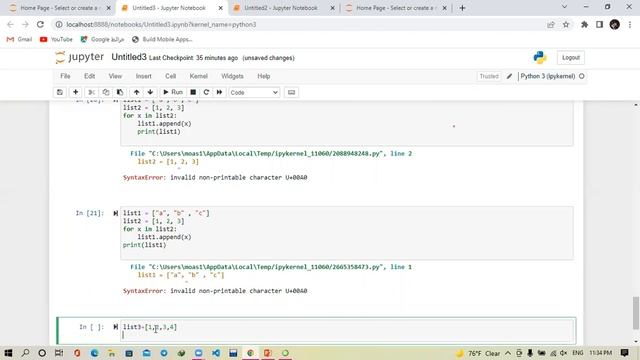
Task: Open Task View on the taskbar
Action: click(x=59, y=353)
